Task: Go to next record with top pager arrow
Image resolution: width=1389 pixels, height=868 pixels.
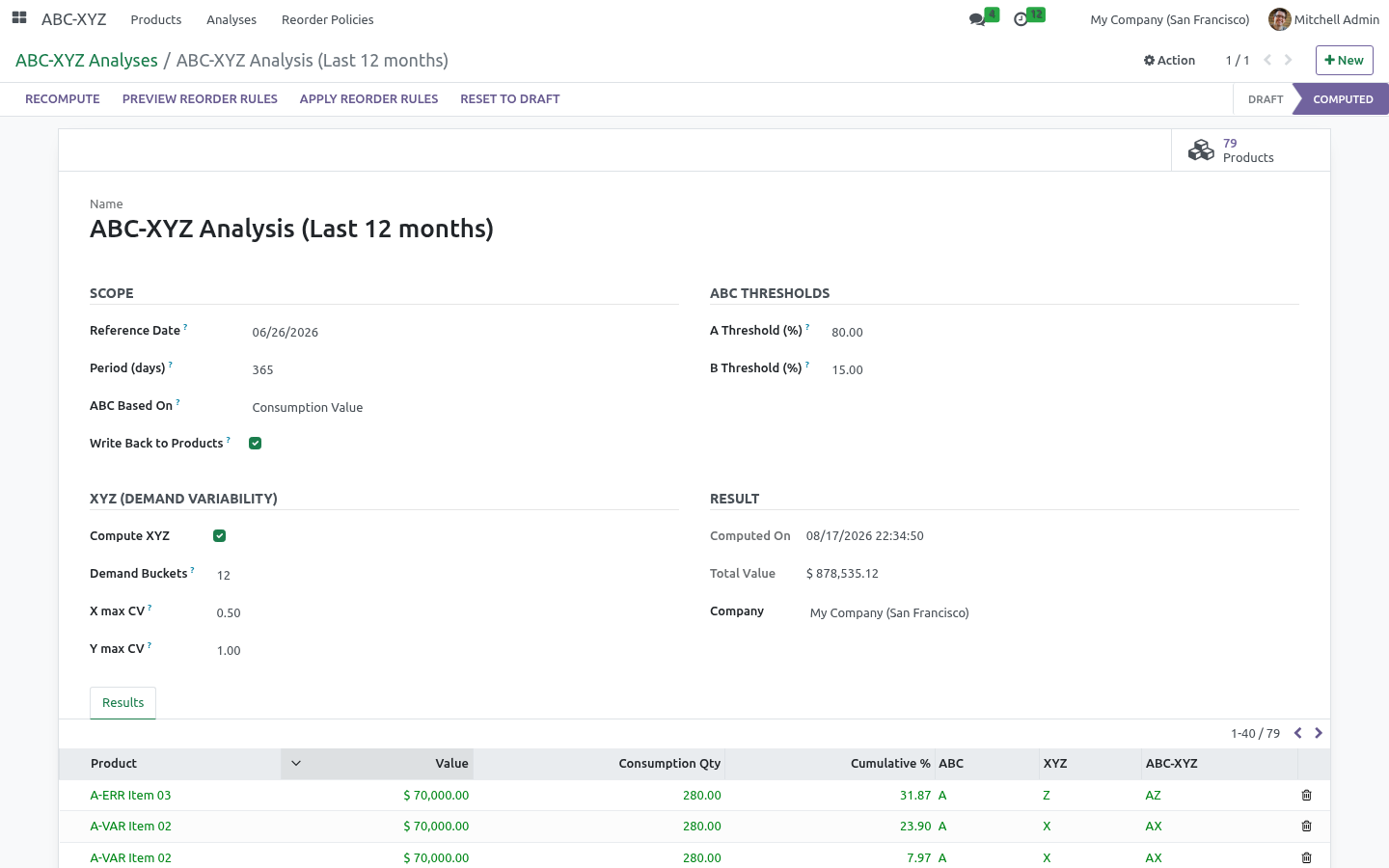Action: pyautogui.click(x=1288, y=60)
